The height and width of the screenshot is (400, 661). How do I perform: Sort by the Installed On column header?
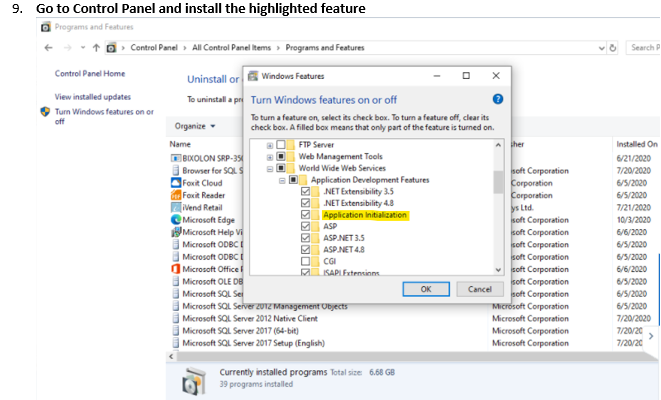[637, 144]
